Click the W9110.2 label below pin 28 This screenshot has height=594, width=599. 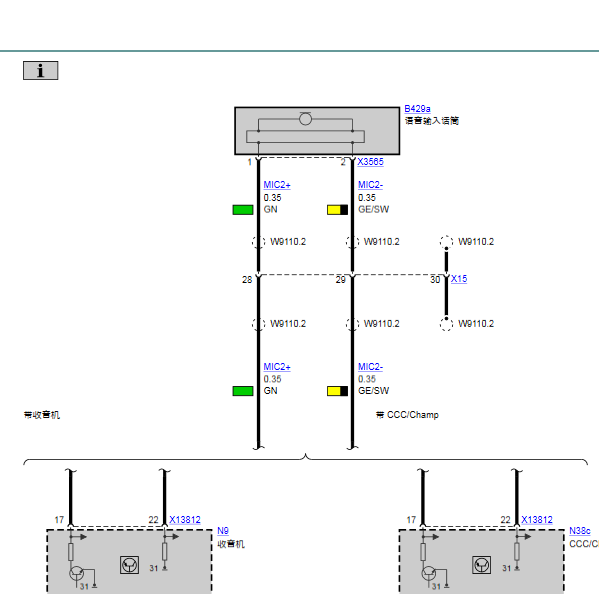pyautogui.click(x=288, y=324)
